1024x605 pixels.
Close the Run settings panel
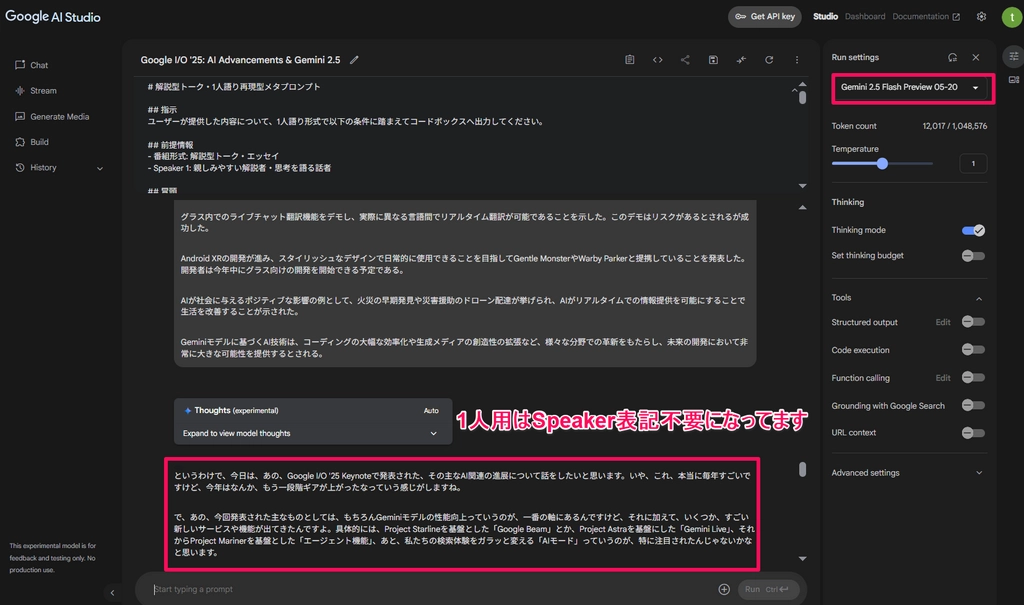(976, 57)
